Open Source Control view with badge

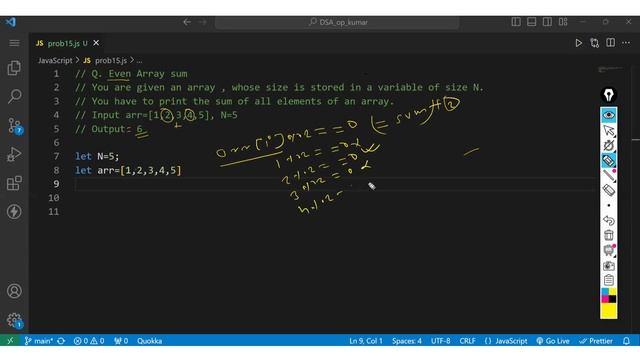(x=15, y=126)
